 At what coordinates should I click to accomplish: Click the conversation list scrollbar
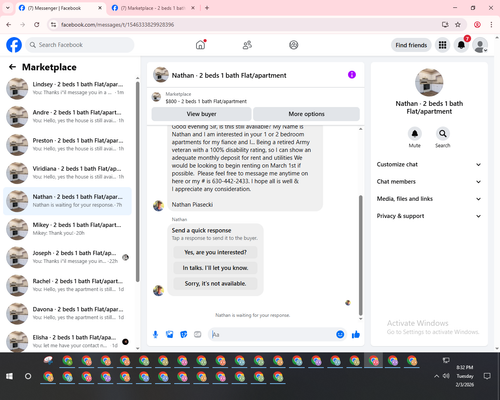point(138,182)
